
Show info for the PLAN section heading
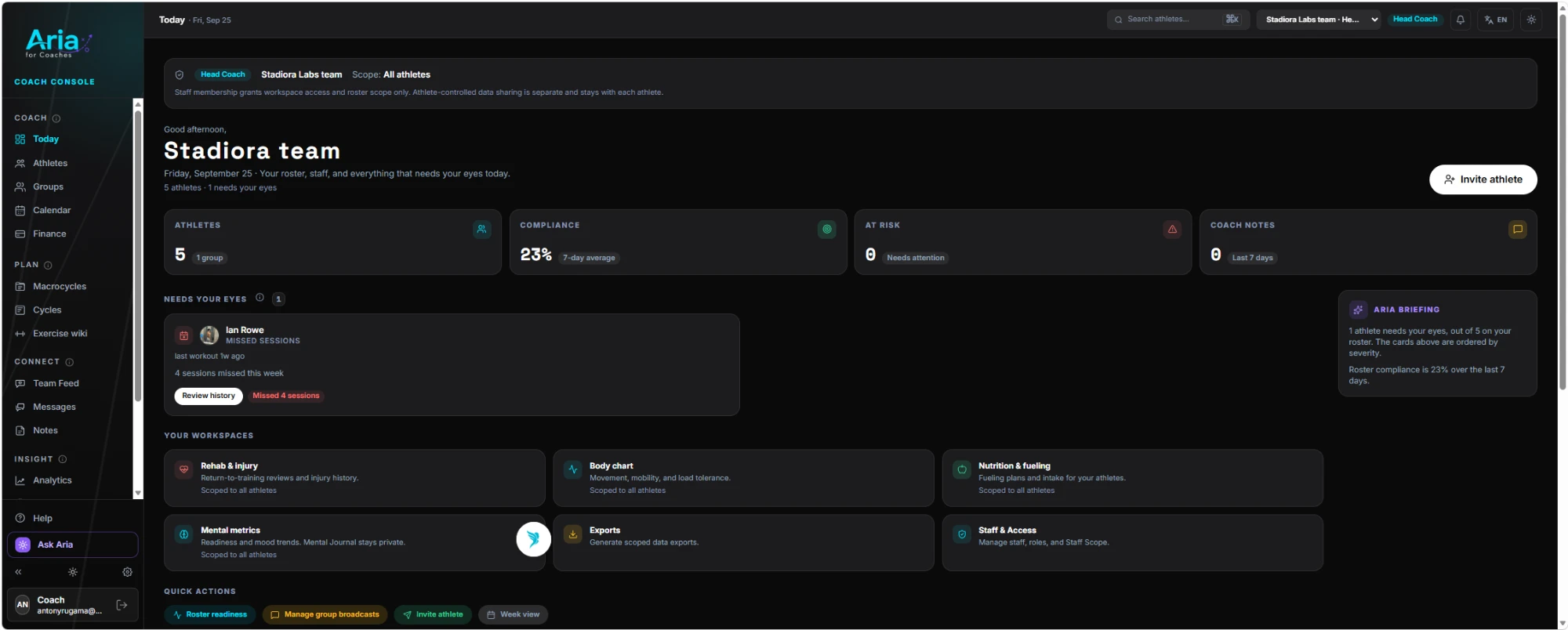pos(48,265)
